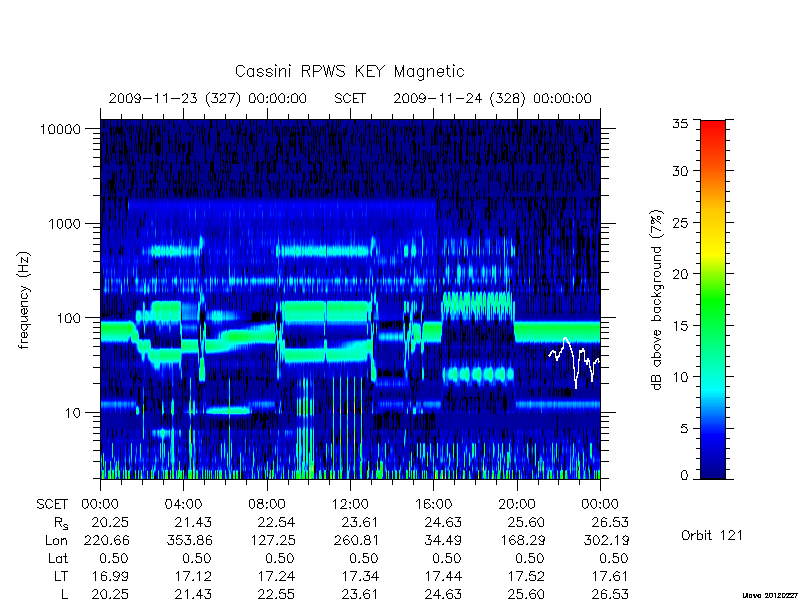The width and height of the screenshot is (800, 600).
Task: Click the frequency (Hz) axis label
Action: pyautogui.click(x=24, y=300)
